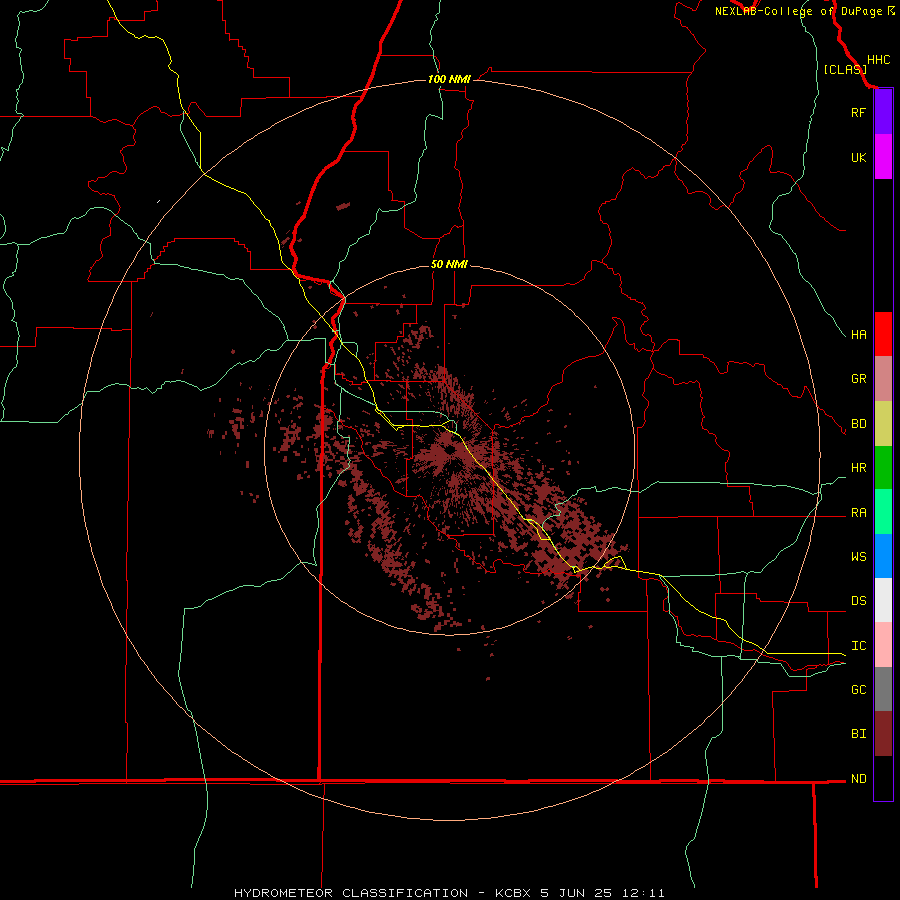The width and height of the screenshot is (900, 900).
Task: Click the mint RA legend swatch
Action: (x=883, y=512)
